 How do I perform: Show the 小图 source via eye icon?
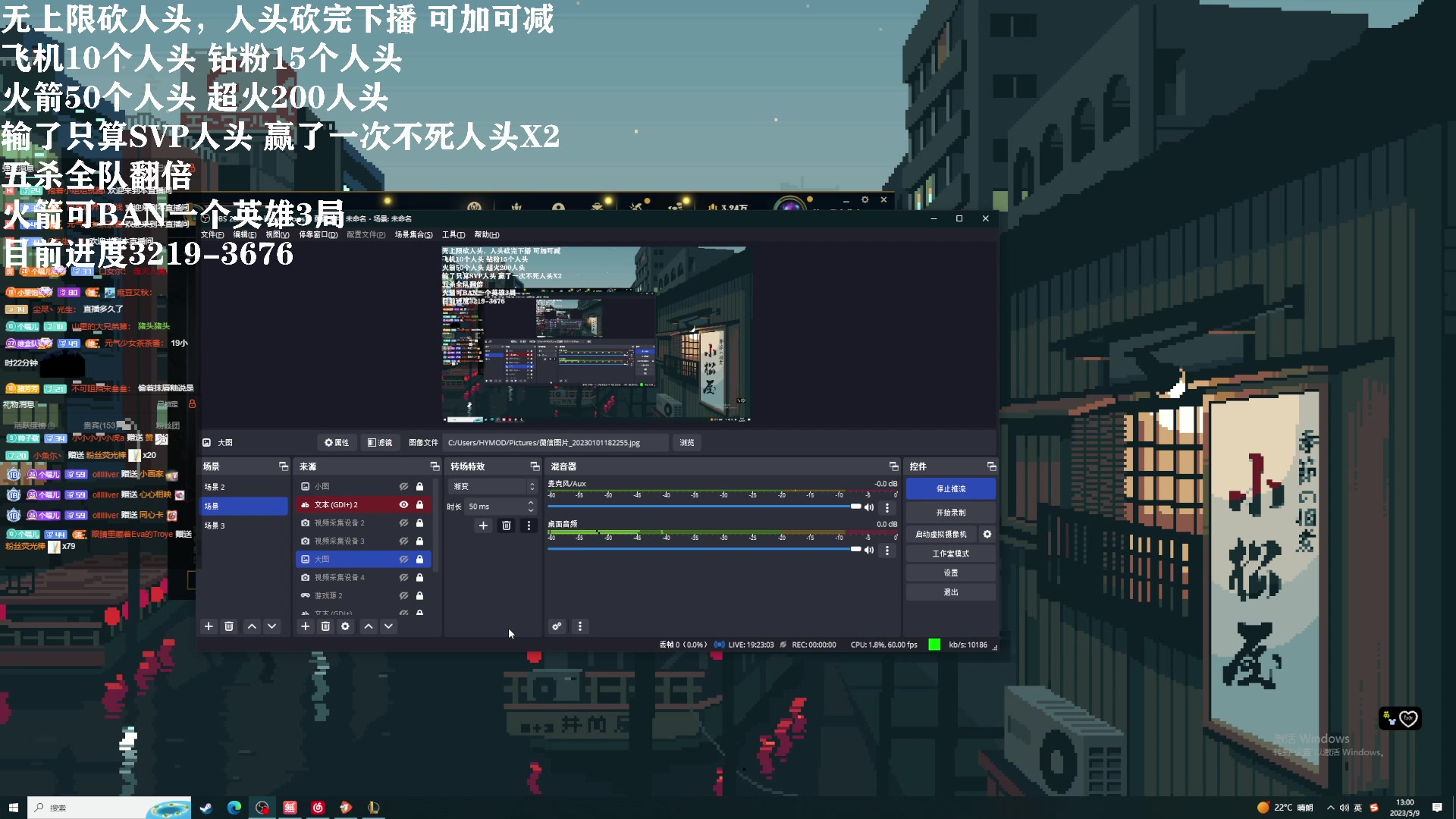click(x=403, y=487)
